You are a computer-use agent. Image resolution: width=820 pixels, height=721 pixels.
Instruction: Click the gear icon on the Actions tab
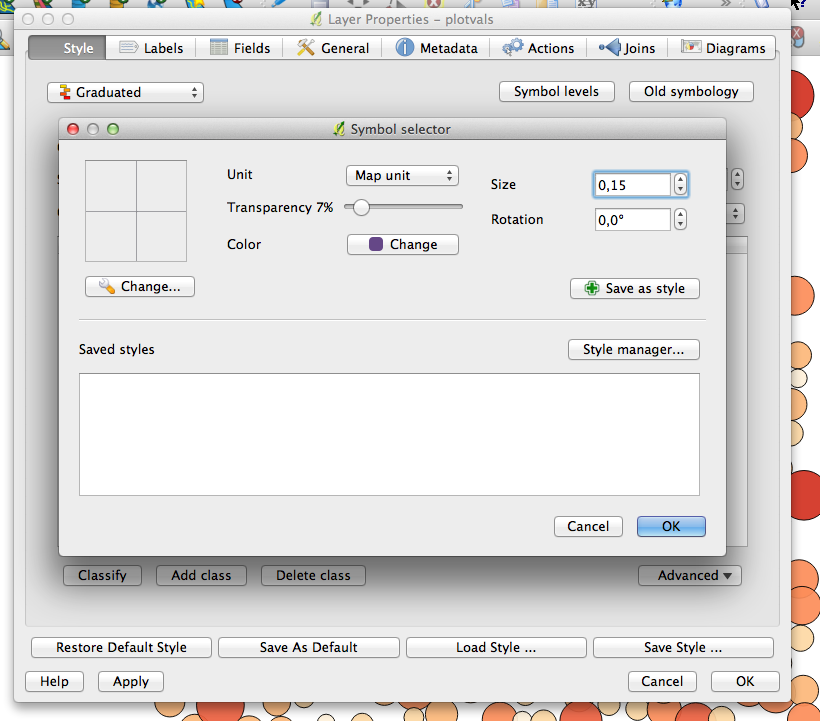[x=513, y=47]
